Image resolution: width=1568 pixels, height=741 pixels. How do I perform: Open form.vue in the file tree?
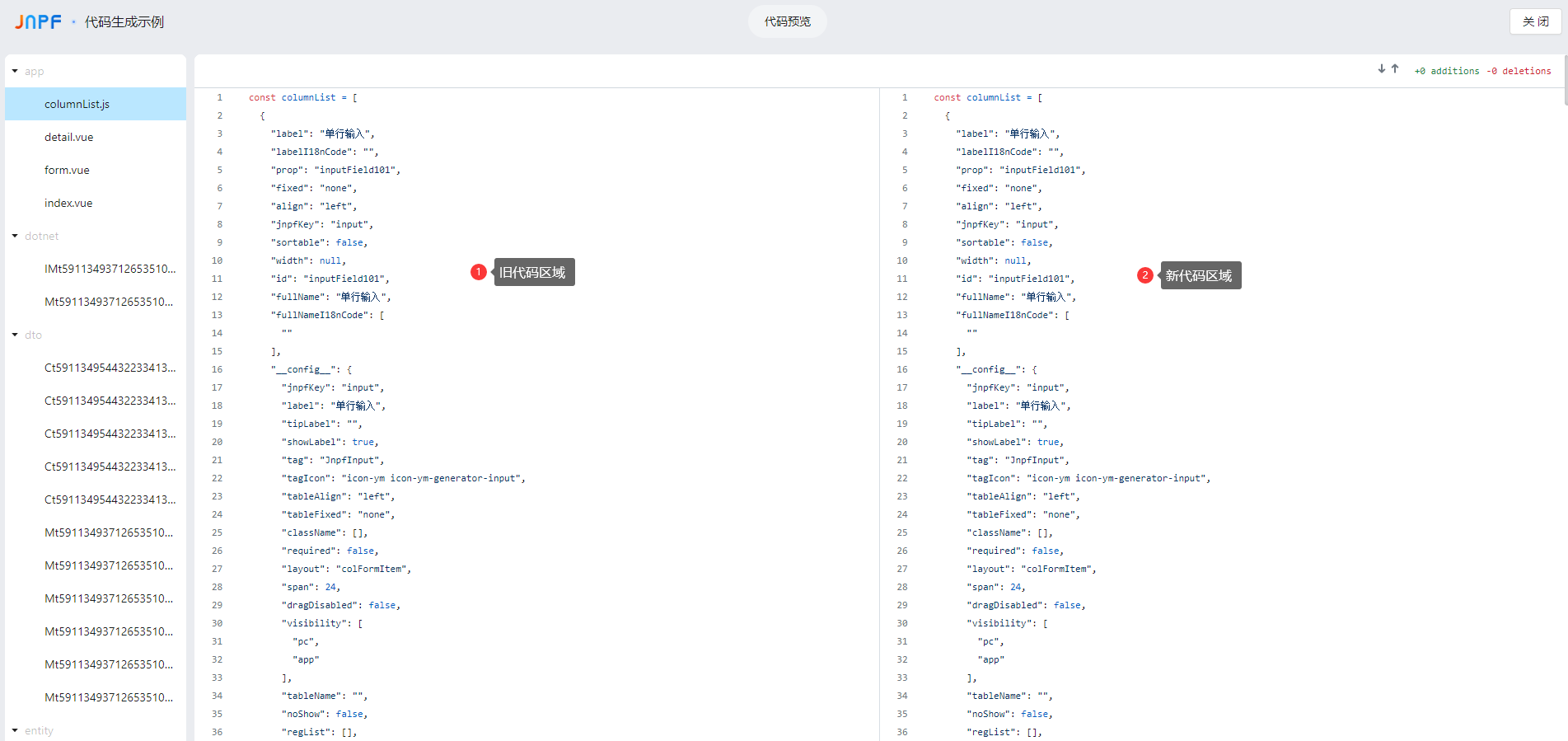tap(67, 171)
